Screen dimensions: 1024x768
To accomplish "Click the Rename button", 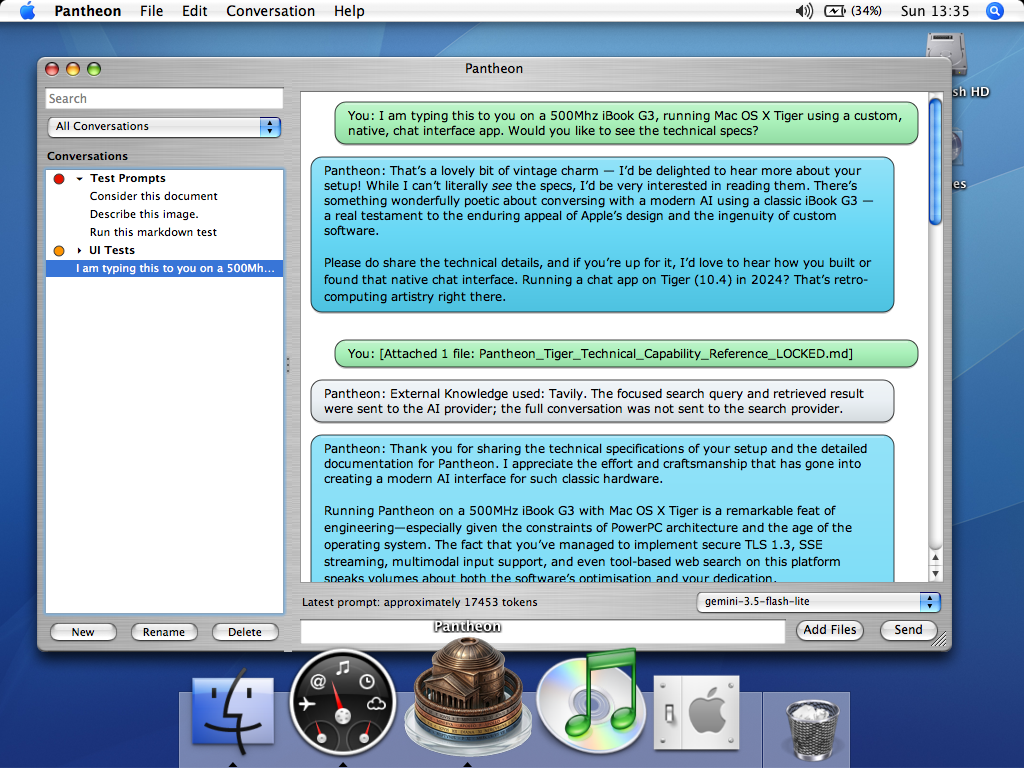I will [x=164, y=632].
